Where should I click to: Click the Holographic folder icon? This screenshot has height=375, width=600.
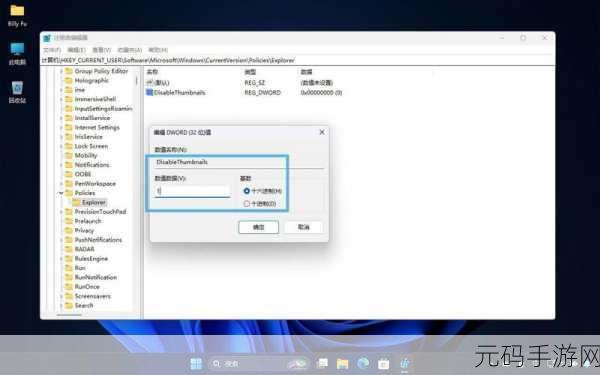[69, 80]
